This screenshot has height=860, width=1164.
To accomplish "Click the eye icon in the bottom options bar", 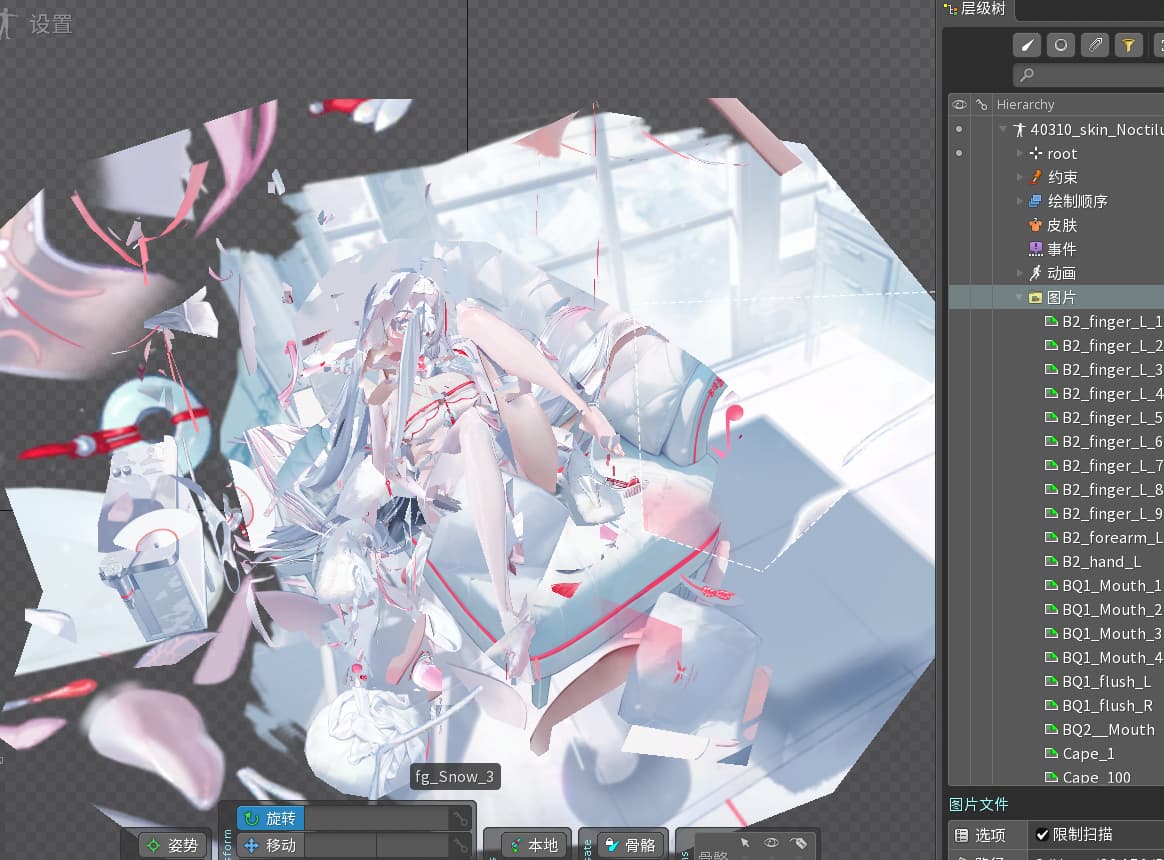I will click(771, 842).
